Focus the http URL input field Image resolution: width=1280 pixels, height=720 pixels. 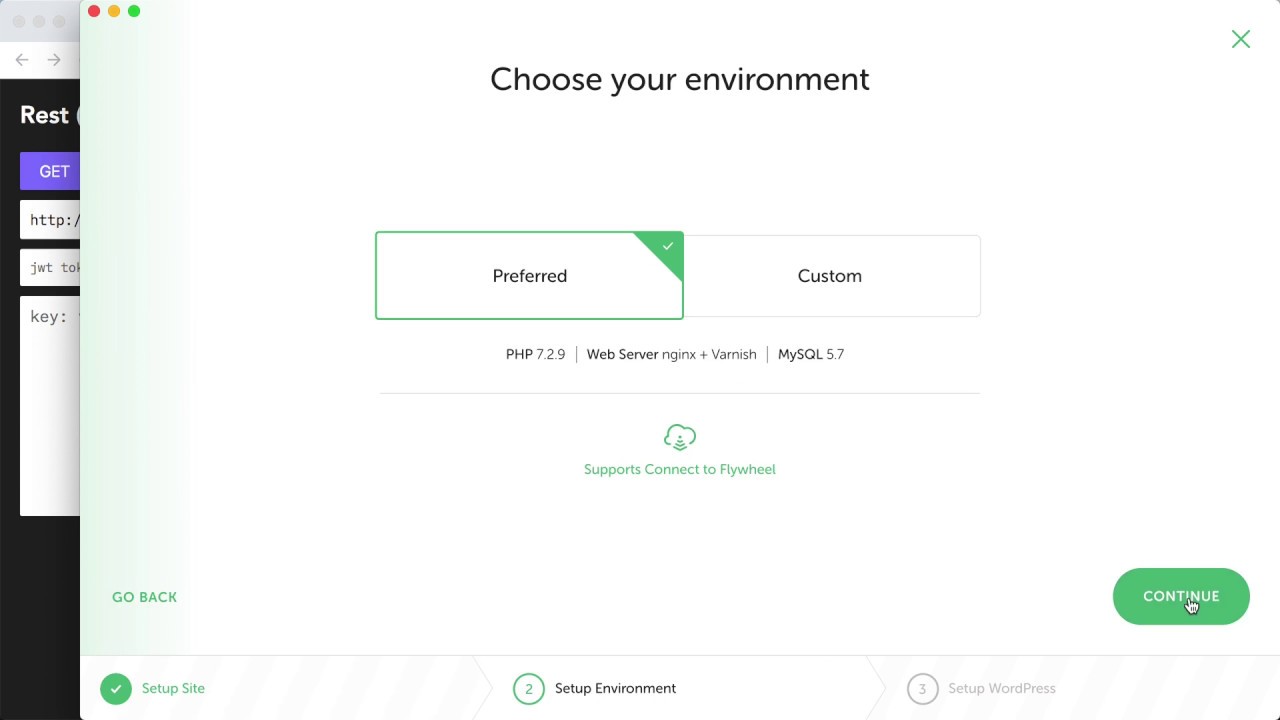click(x=52, y=220)
